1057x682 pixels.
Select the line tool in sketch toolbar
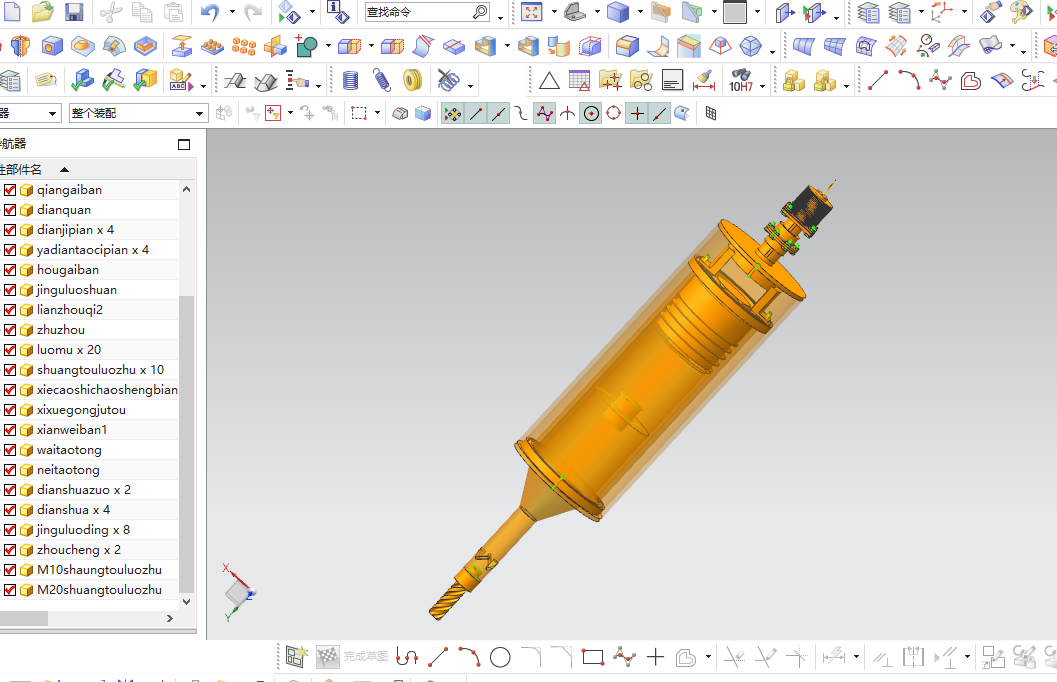point(438,656)
